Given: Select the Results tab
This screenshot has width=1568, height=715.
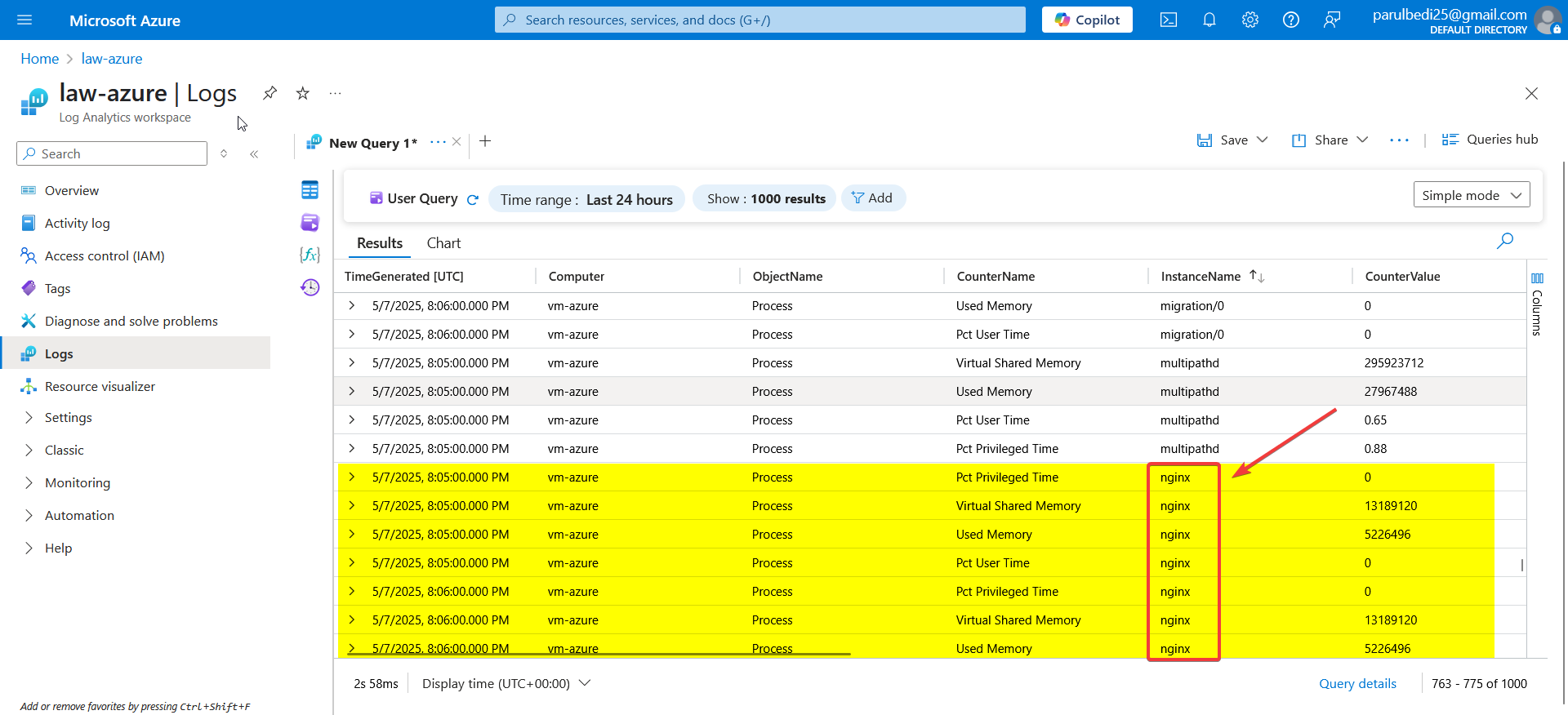Looking at the screenshot, I should pos(380,243).
